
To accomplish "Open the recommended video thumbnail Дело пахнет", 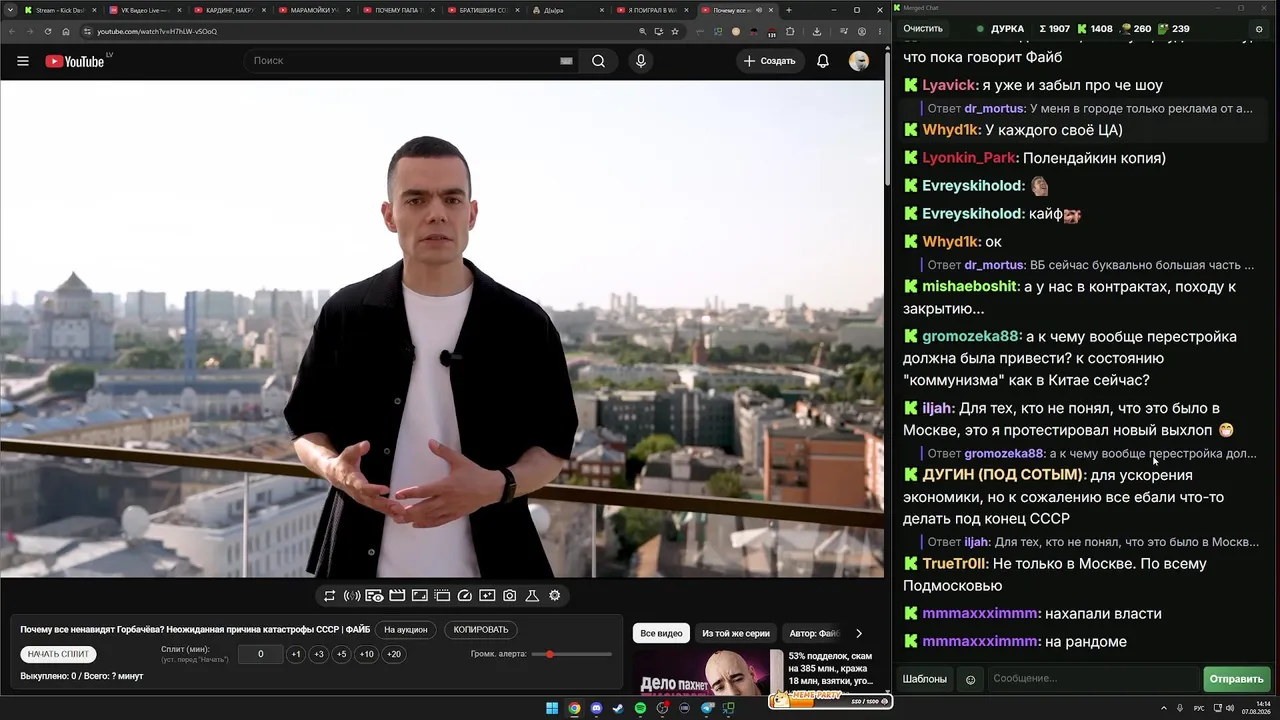I will [x=708, y=672].
